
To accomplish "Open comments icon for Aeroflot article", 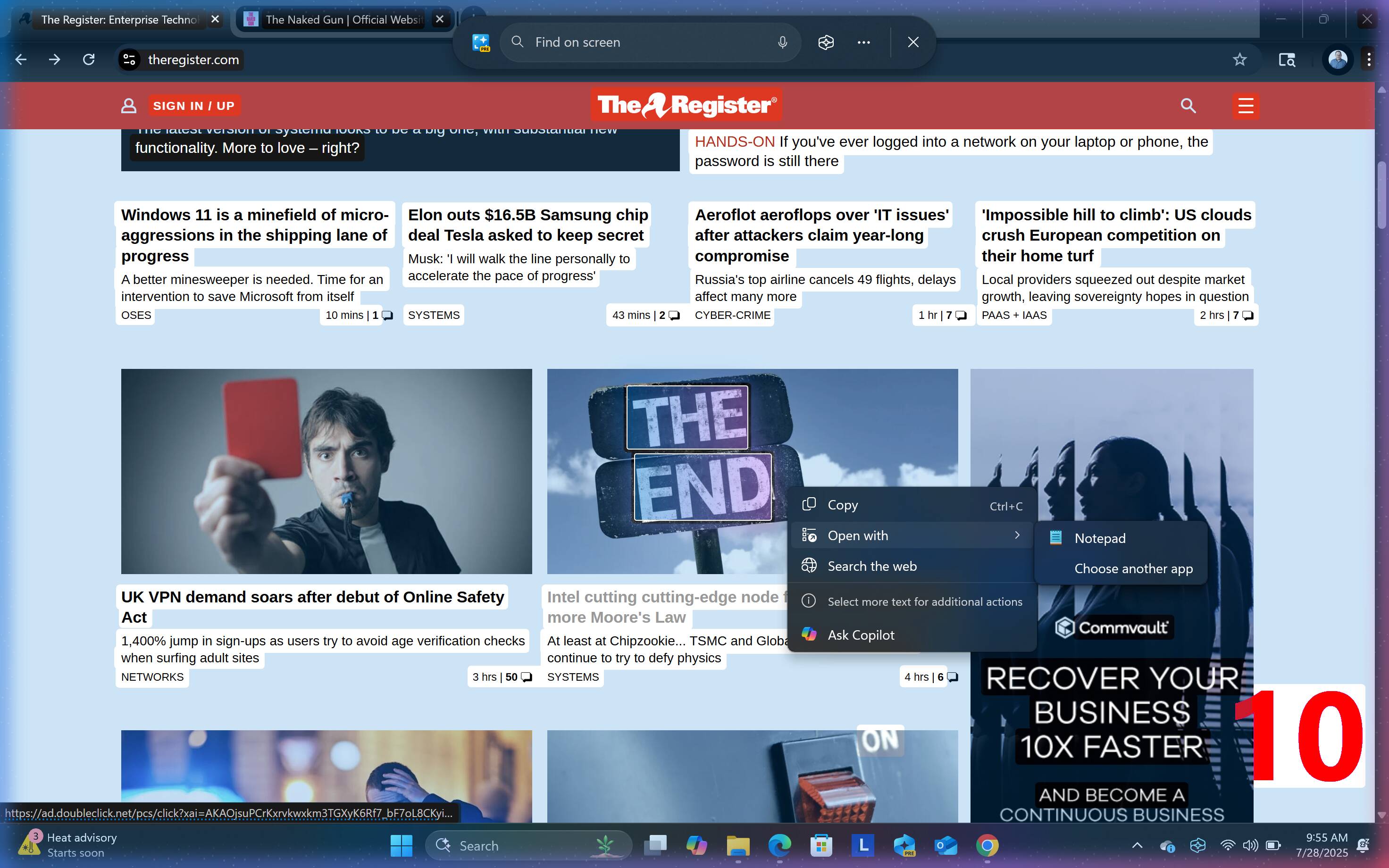I will click(x=961, y=316).
